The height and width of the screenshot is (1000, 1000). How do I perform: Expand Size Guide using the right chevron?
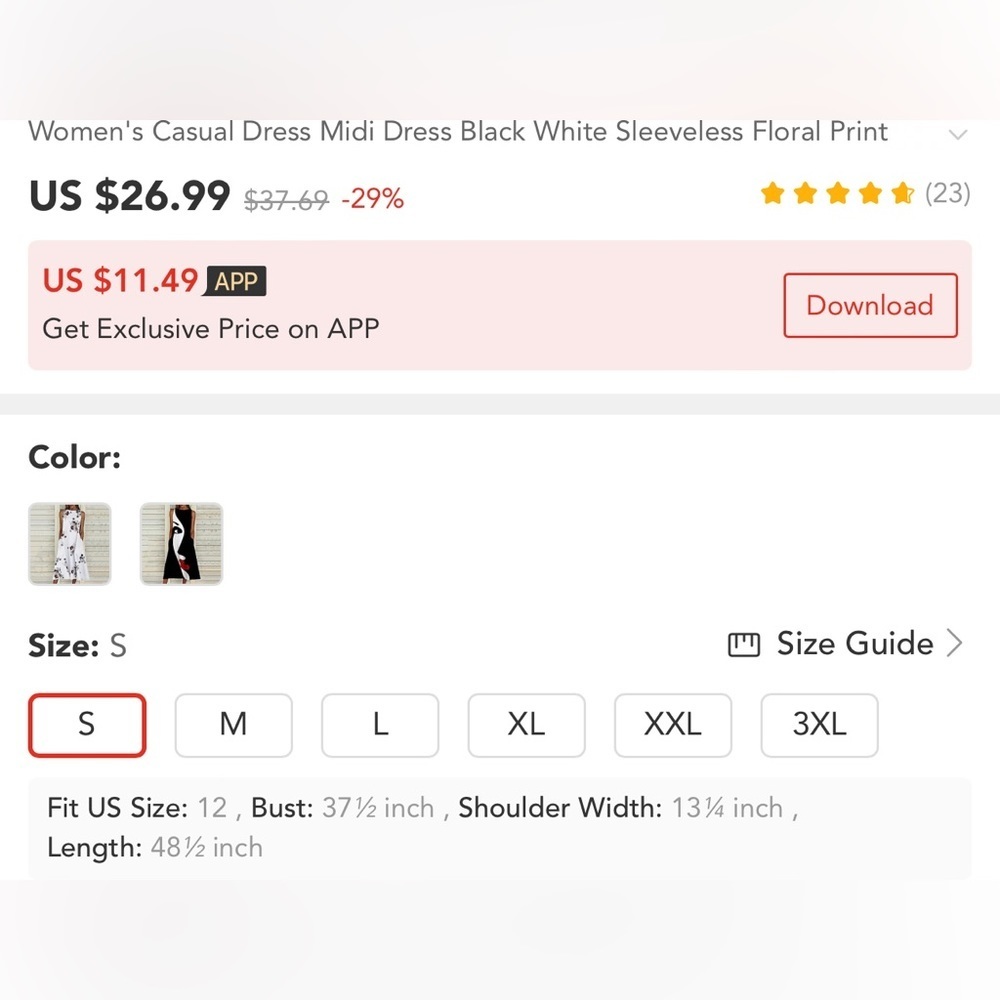pyautogui.click(x=955, y=644)
